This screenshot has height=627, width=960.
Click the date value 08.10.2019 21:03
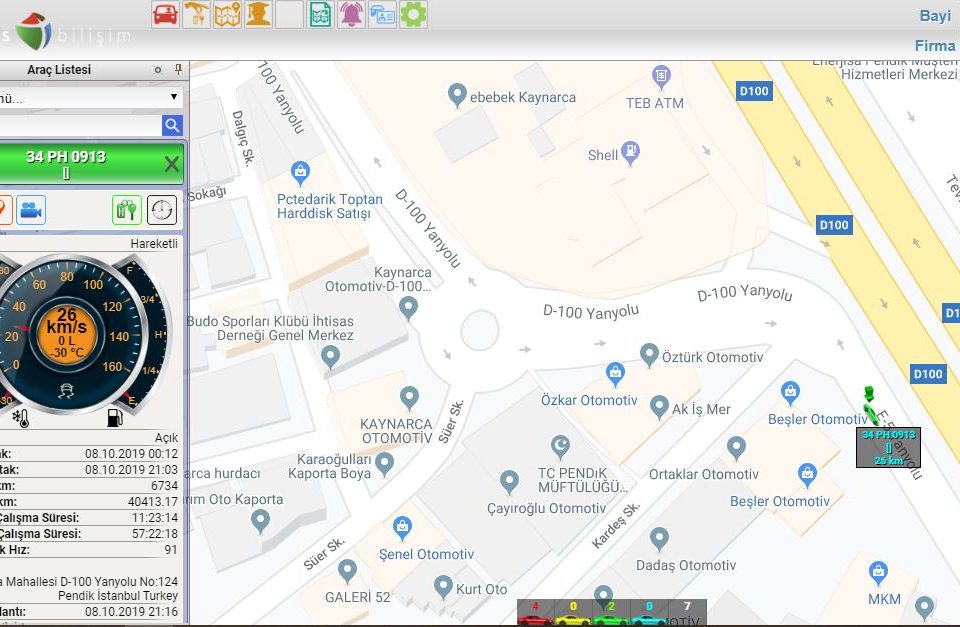[131, 470]
